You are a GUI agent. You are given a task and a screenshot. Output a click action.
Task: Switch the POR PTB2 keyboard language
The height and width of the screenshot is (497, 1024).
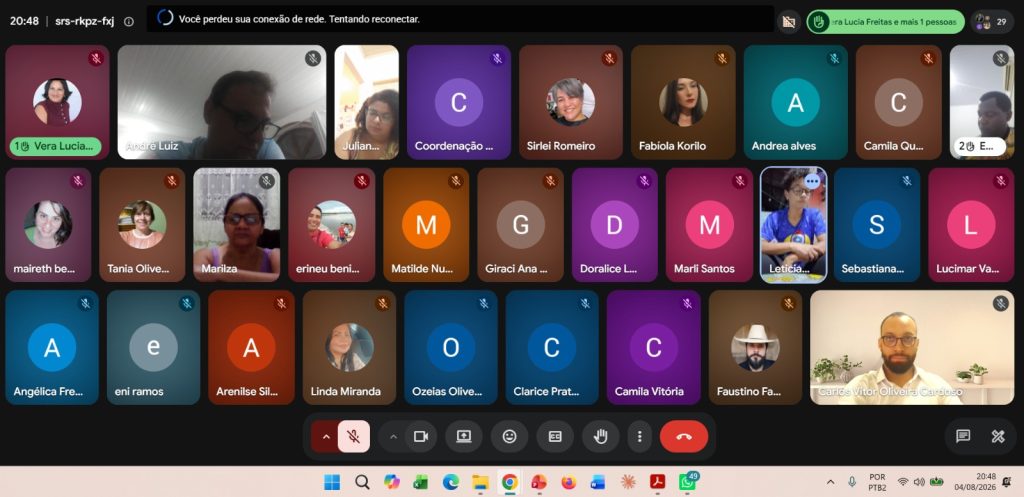click(877, 482)
